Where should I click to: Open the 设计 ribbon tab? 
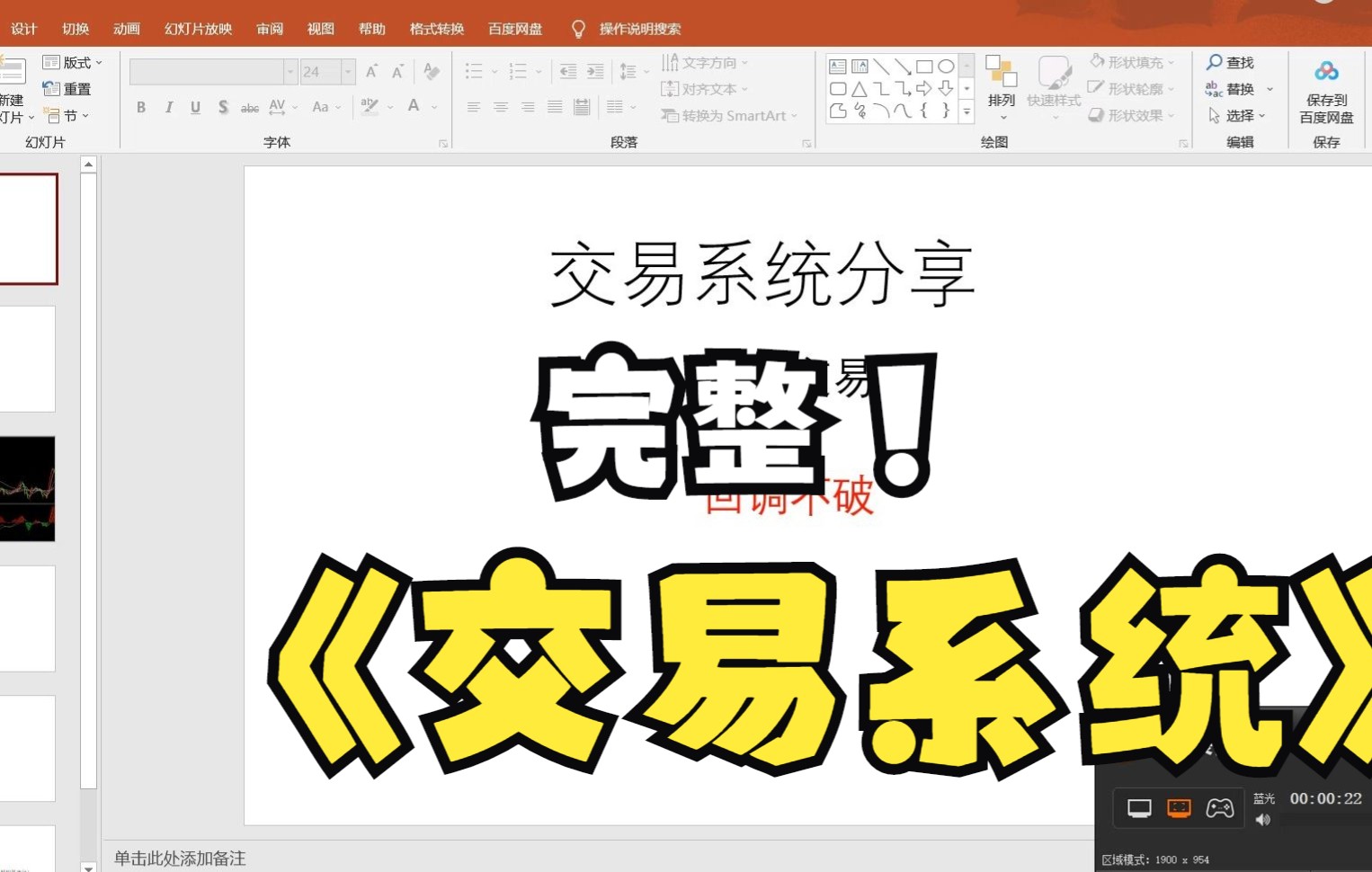point(24,29)
